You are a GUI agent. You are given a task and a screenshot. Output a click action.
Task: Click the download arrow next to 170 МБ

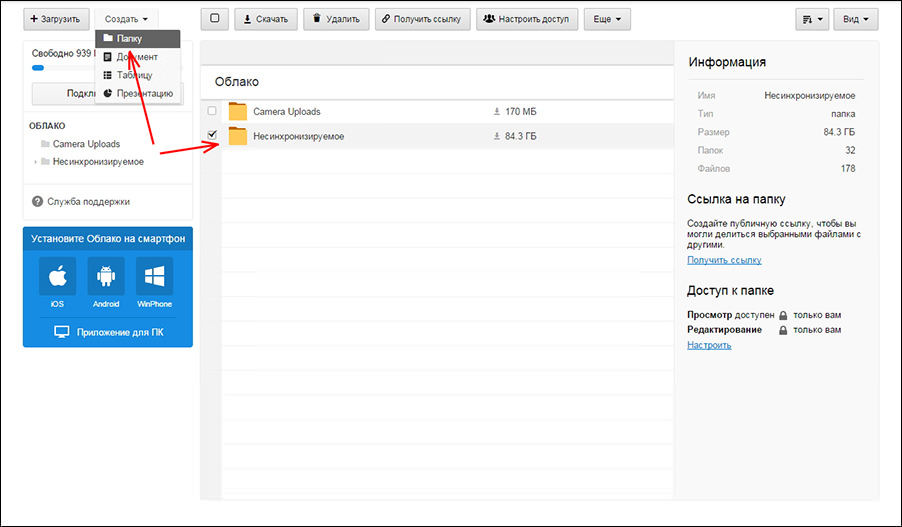(x=496, y=111)
